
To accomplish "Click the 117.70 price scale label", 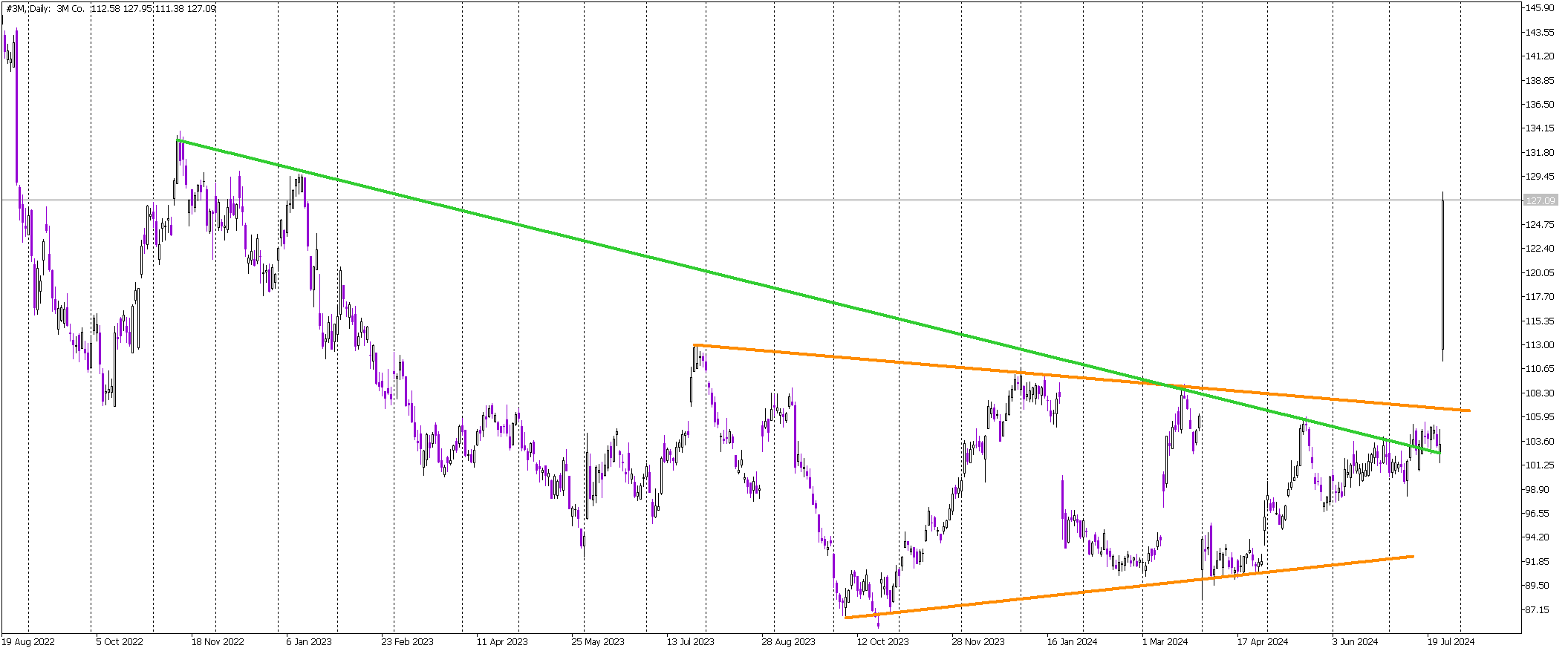I will (x=1539, y=296).
